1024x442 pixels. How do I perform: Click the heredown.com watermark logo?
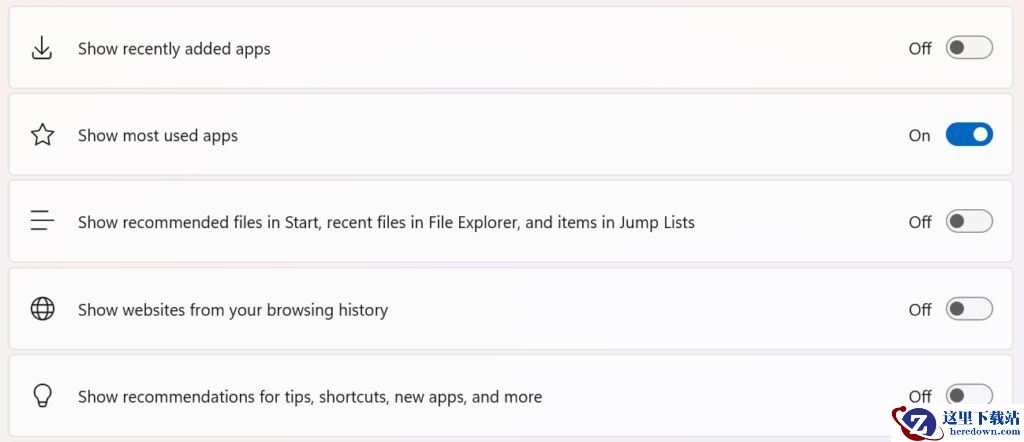pyautogui.click(x=957, y=422)
